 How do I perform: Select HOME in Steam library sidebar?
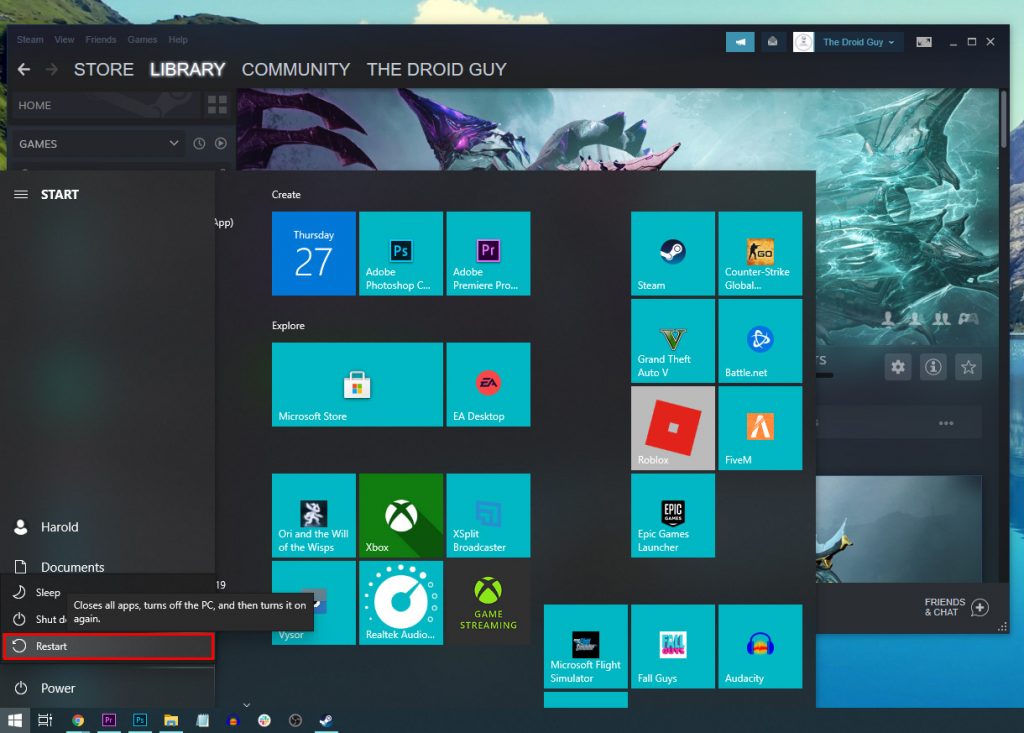(x=105, y=105)
